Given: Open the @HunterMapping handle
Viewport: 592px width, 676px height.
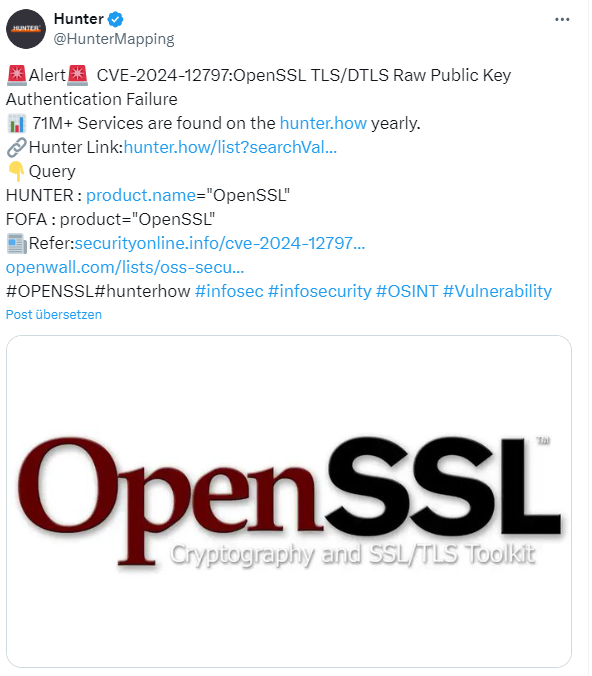Looking at the screenshot, I should point(114,39).
